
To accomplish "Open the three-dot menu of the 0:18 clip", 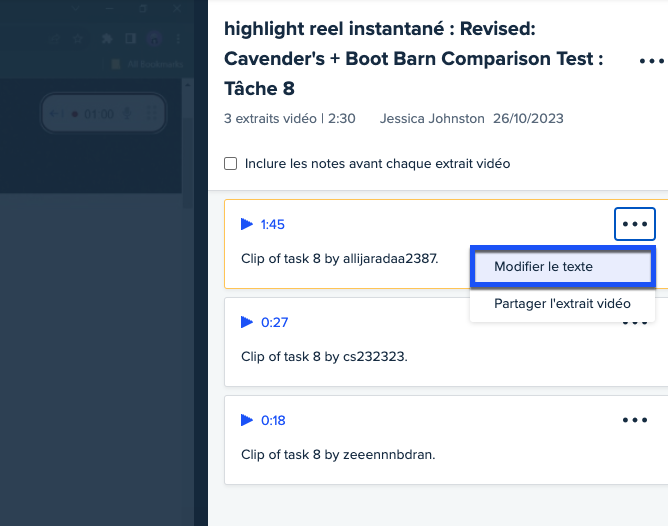I will (635, 420).
